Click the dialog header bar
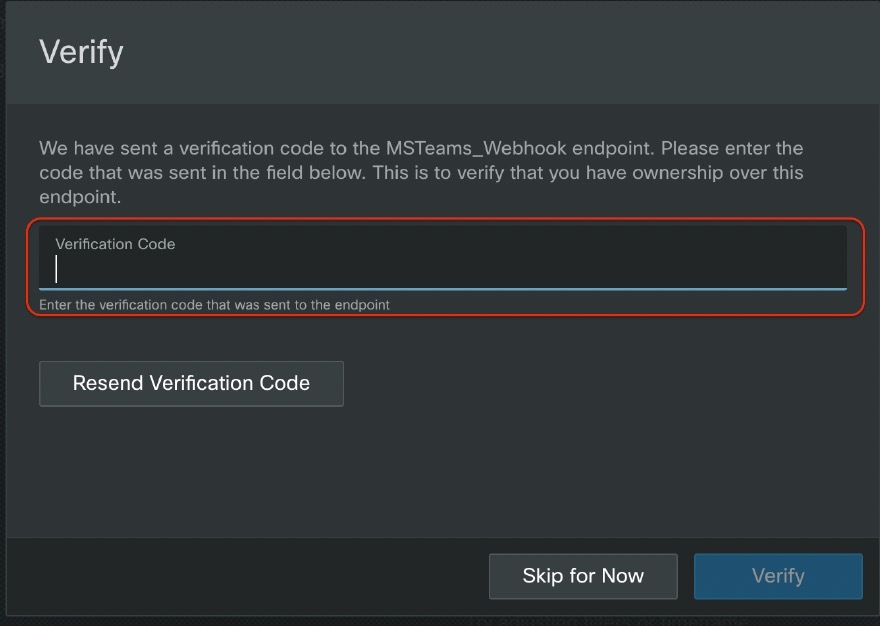 coord(440,52)
